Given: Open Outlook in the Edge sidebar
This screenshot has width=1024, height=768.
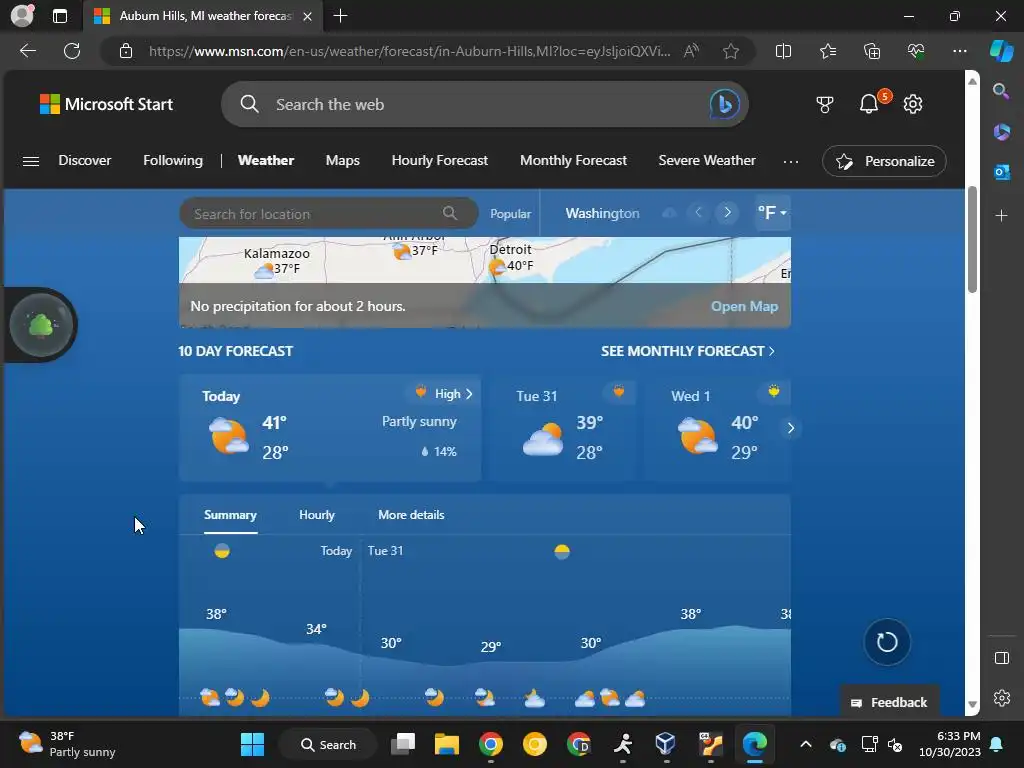Looking at the screenshot, I should (x=1001, y=172).
